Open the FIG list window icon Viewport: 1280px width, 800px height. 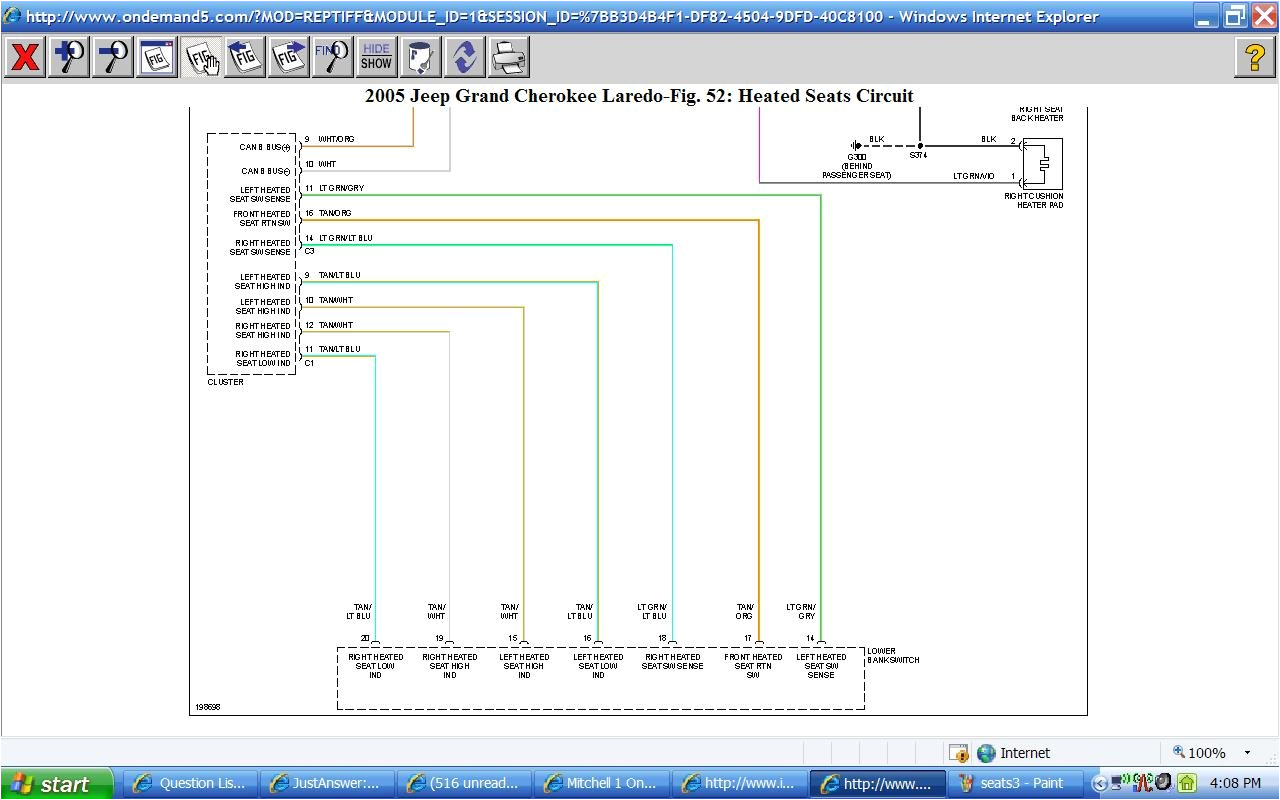tap(156, 56)
